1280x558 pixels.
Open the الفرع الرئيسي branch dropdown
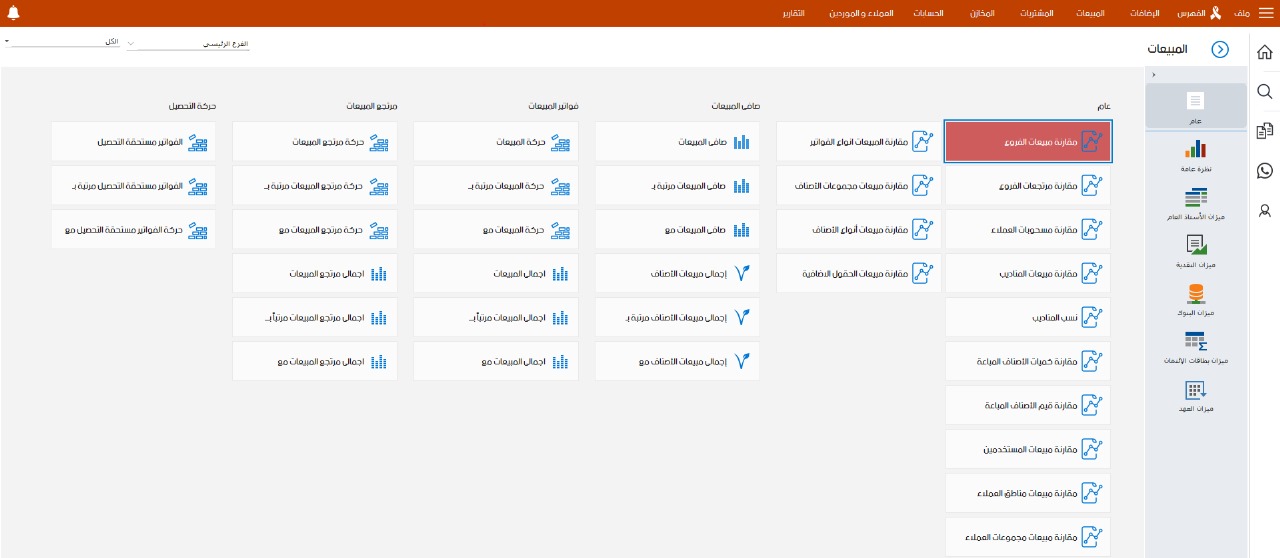(x=188, y=45)
